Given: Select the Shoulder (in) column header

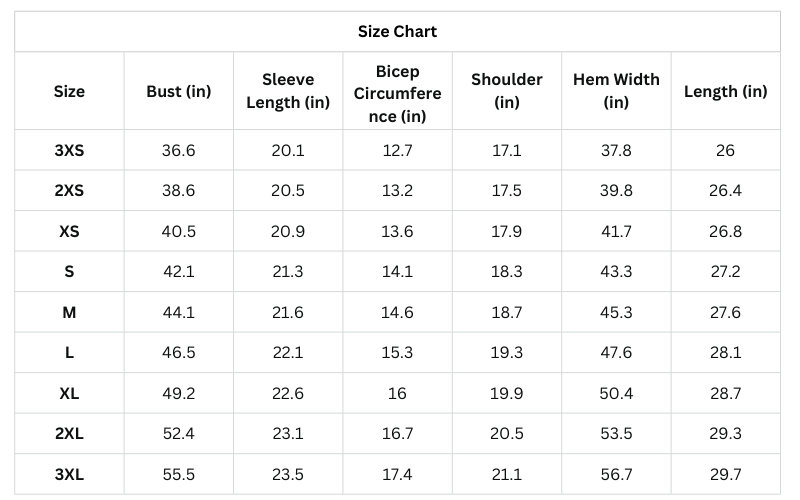Looking at the screenshot, I should click(x=507, y=91).
